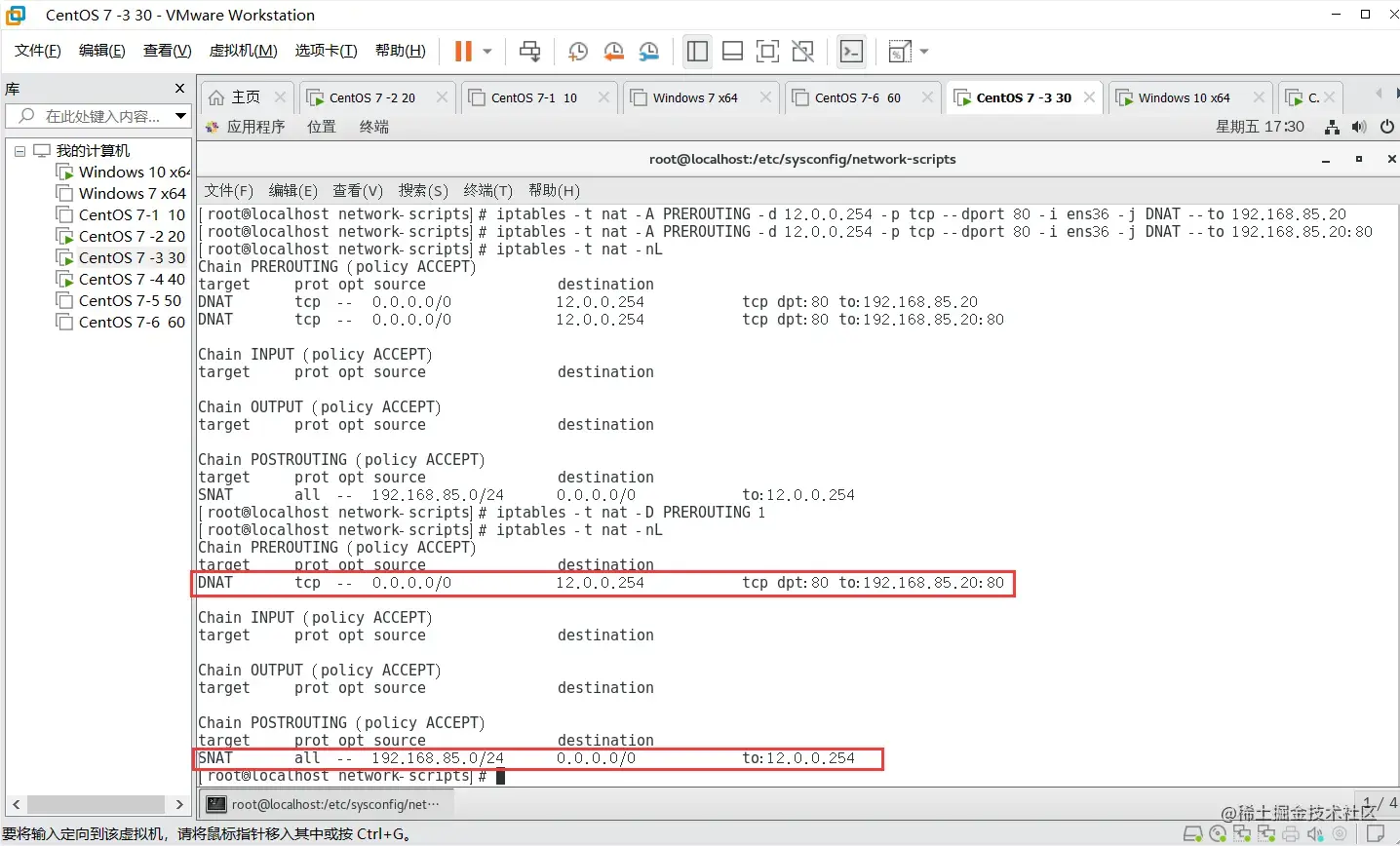Screen dimensions: 1400x846
Task: Open the library search dropdown arrow
Action: coord(180,116)
